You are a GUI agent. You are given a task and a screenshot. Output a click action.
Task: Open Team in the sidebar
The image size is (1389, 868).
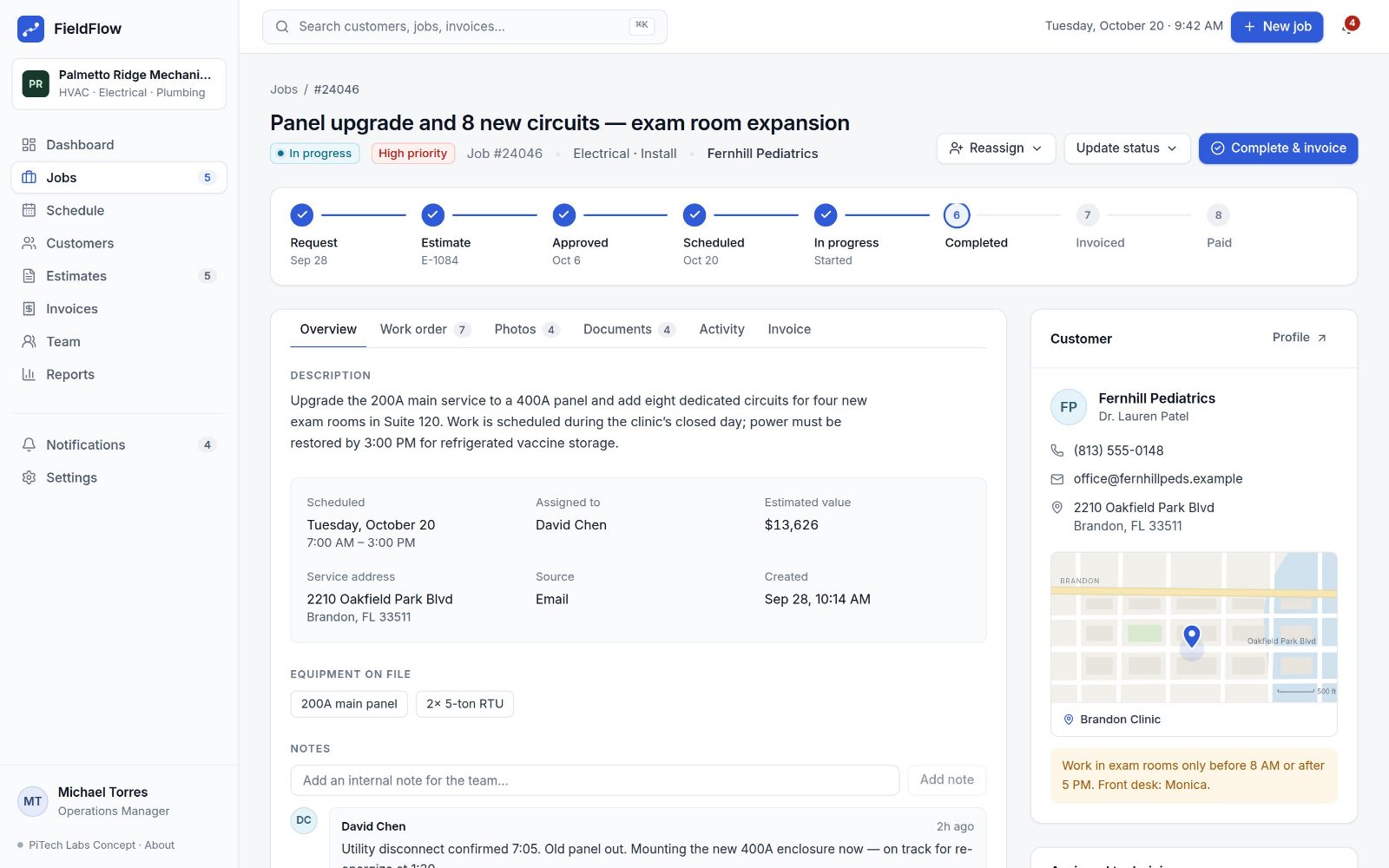[x=119, y=342]
